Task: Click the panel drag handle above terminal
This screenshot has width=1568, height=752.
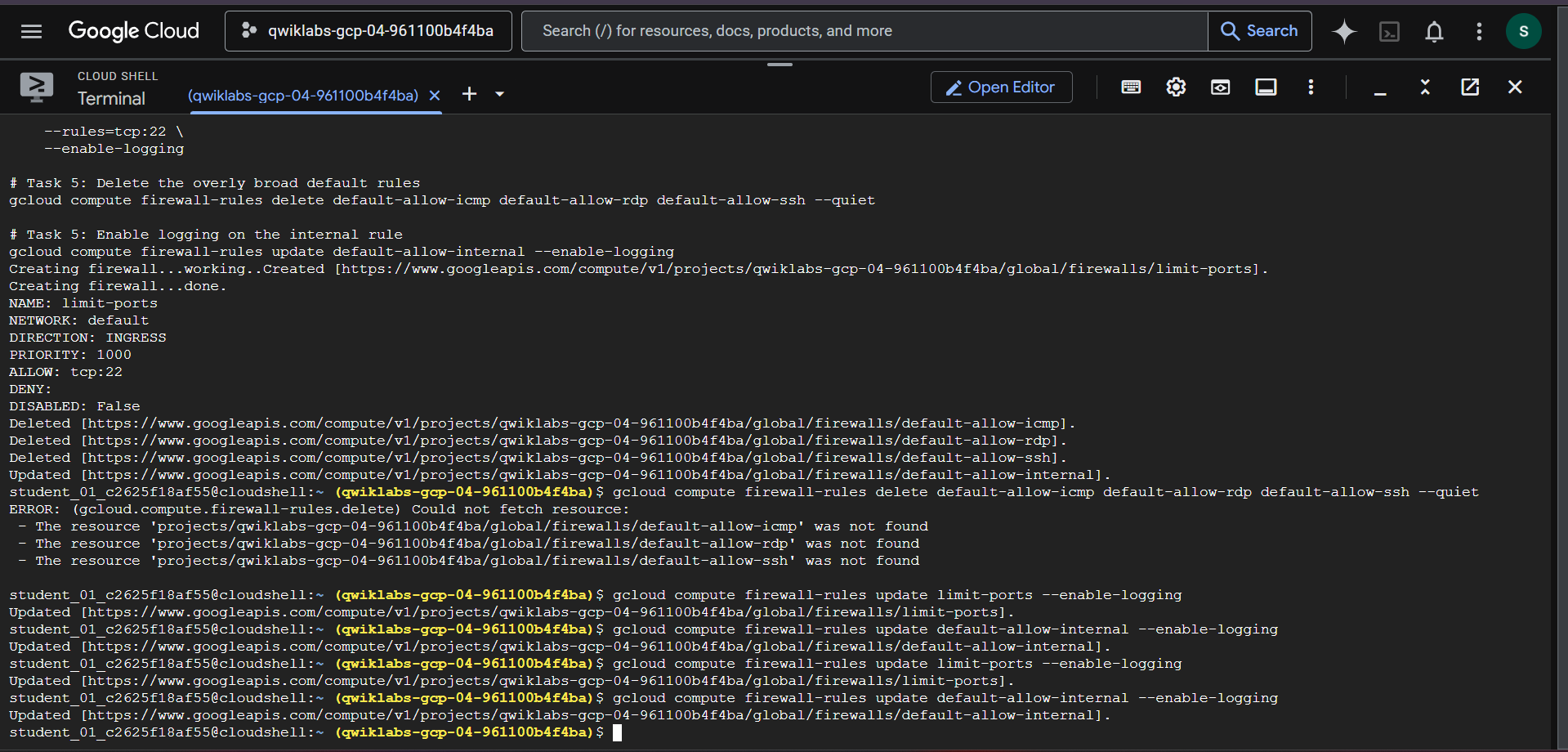Action: click(780, 64)
